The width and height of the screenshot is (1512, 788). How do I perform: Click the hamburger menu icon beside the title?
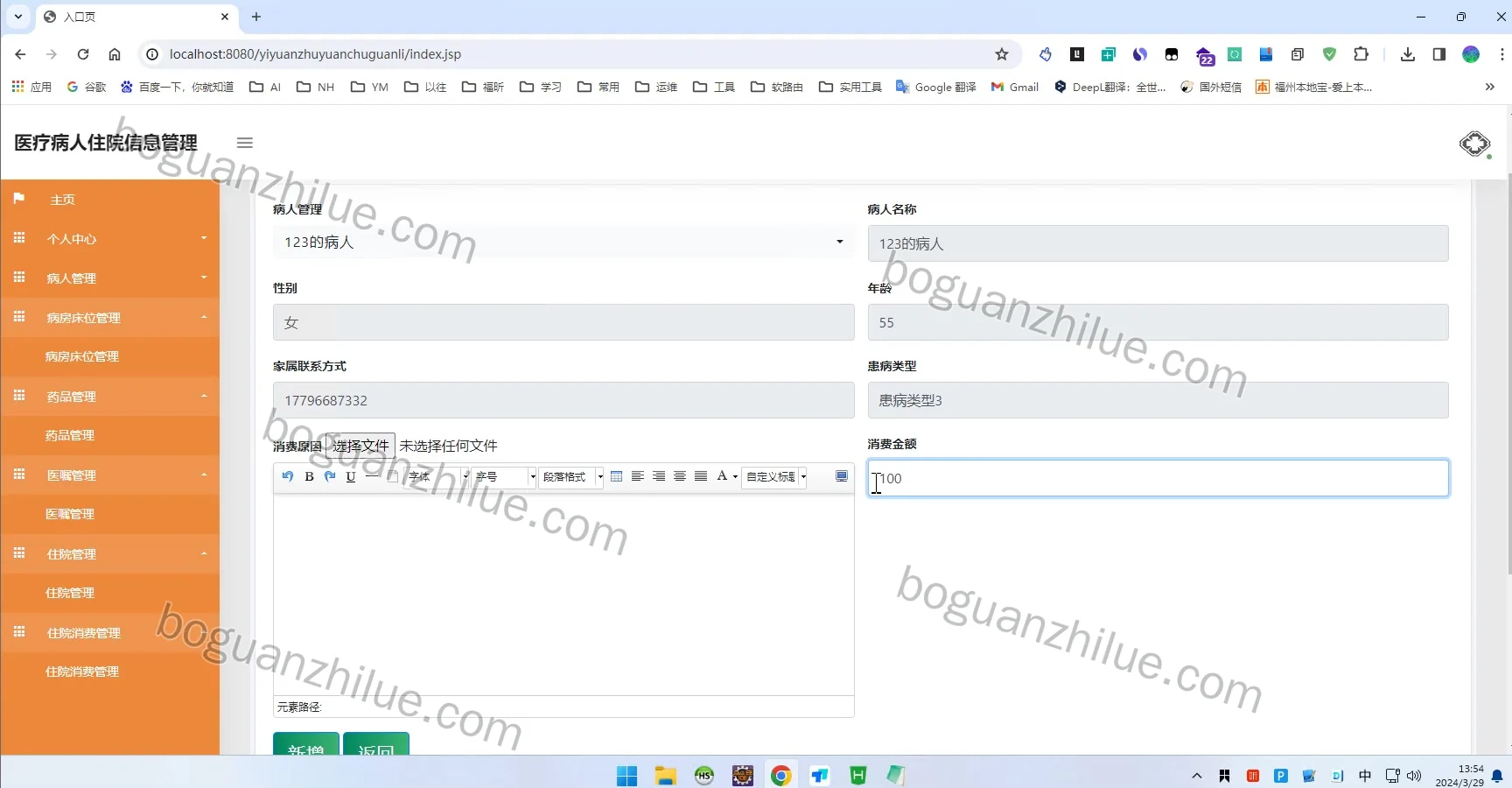(245, 143)
